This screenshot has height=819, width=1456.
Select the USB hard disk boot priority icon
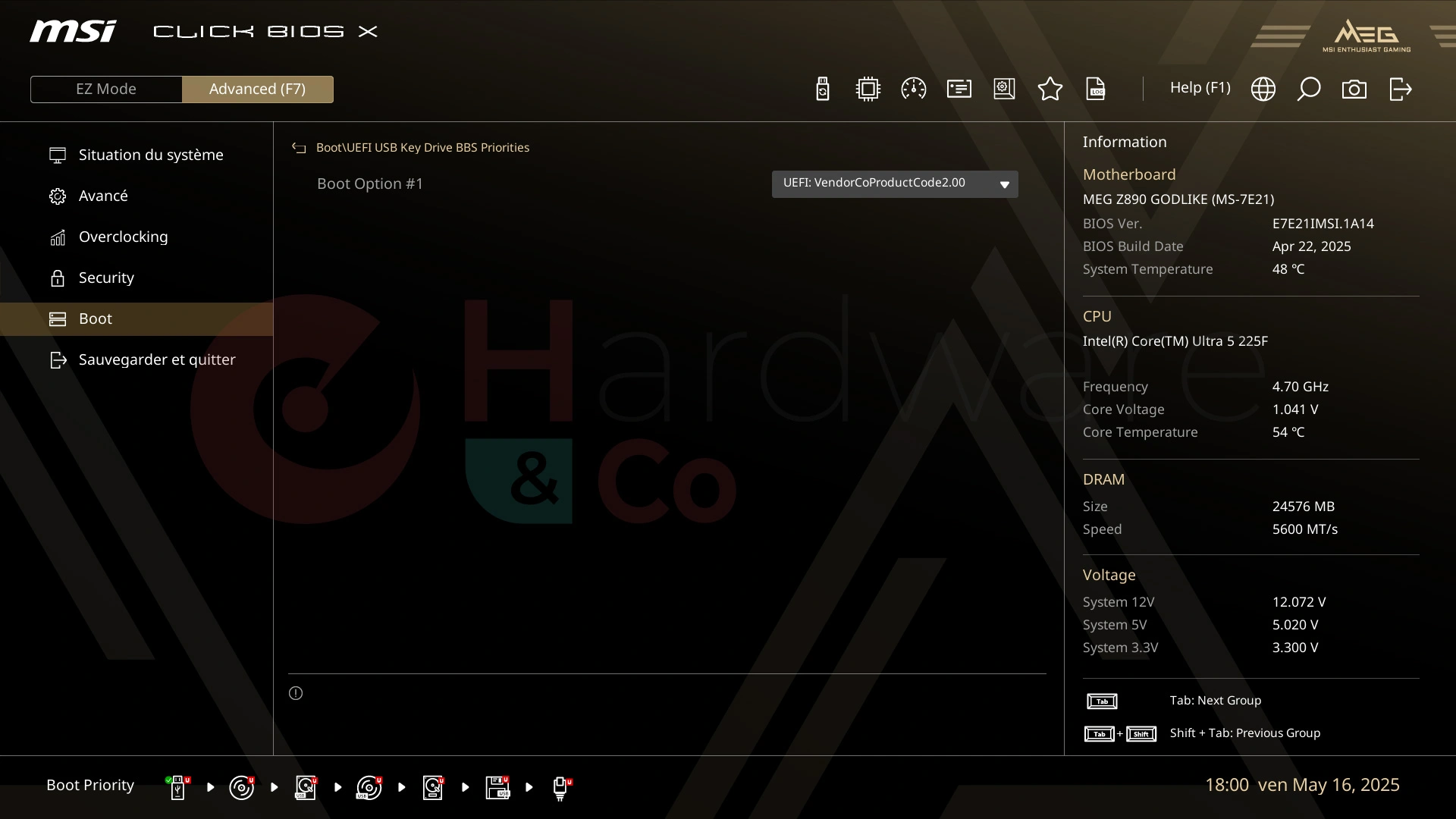306,787
